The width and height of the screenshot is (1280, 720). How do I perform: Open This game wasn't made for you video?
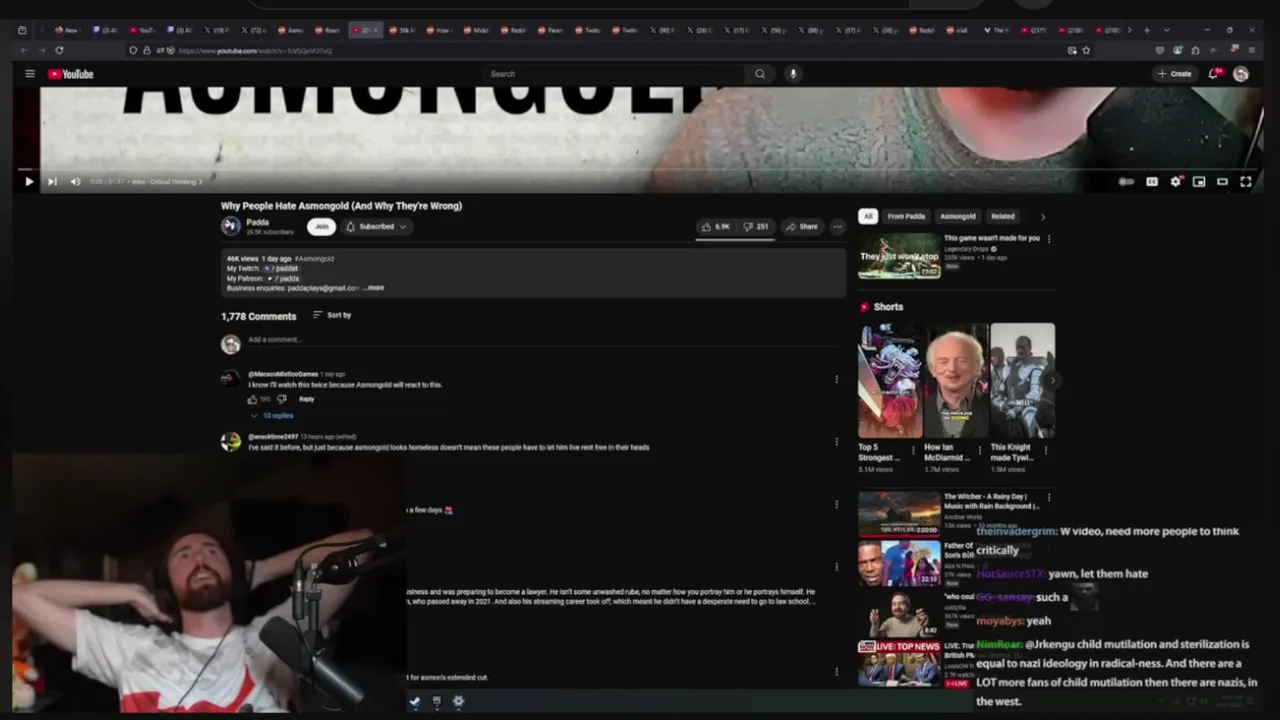[899, 256]
